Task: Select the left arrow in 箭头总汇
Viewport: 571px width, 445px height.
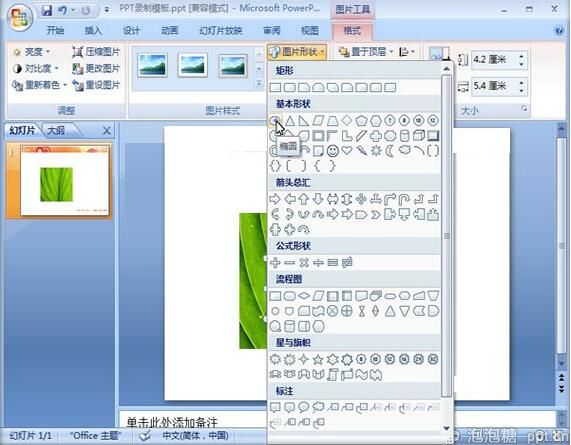Action: pos(290,199)
